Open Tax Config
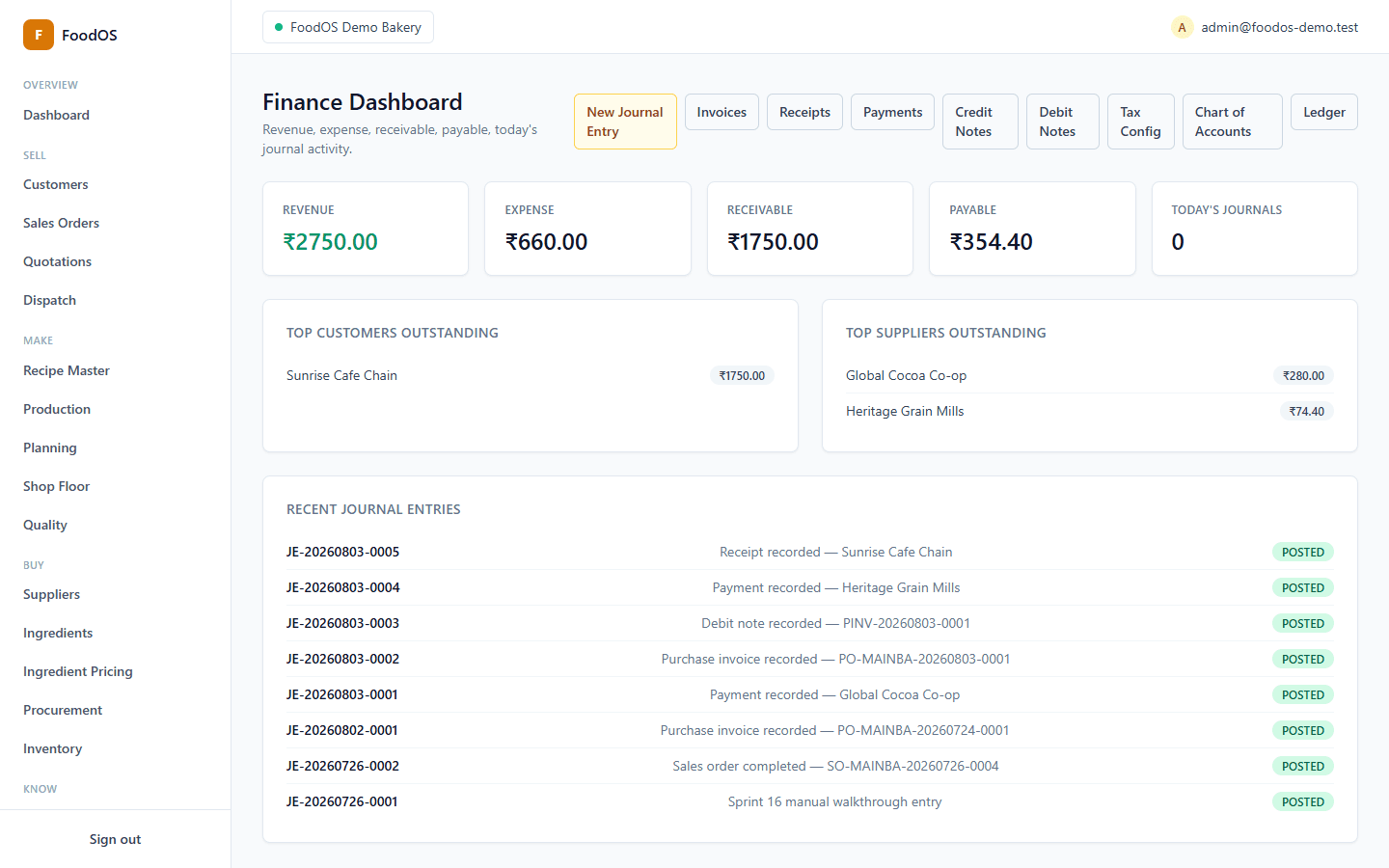This screenshot has width=1389, height=868. 1141,122
